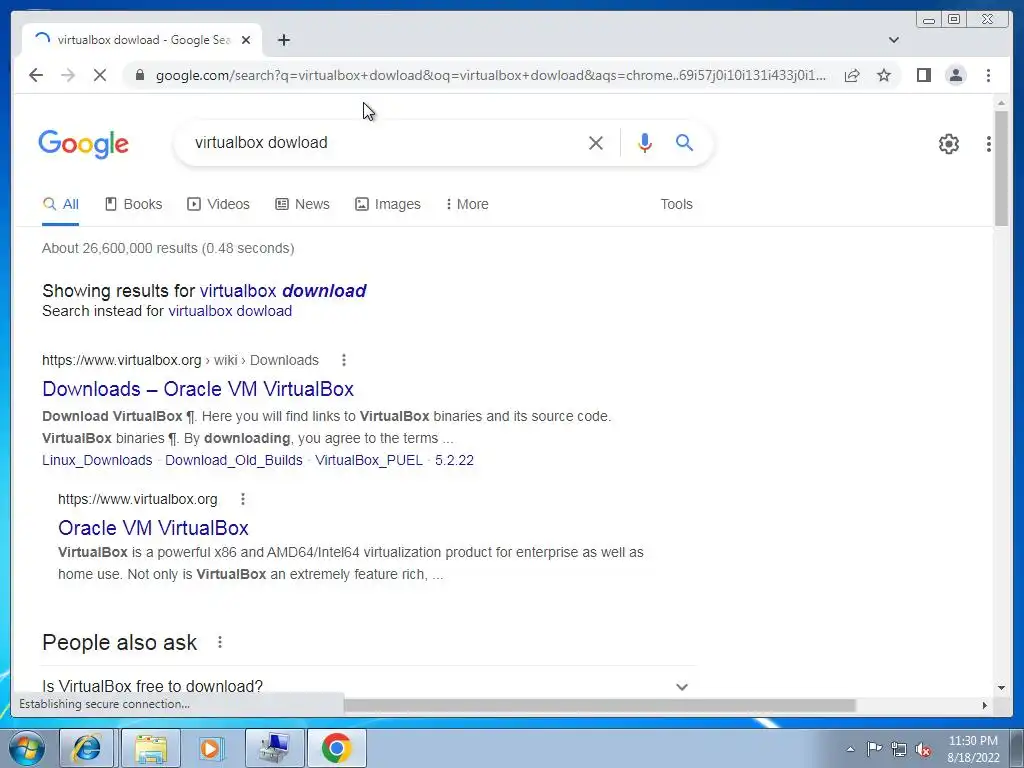Launch Internet Explorer from taskbar
1024x768 pixels.
coord(87,748)
